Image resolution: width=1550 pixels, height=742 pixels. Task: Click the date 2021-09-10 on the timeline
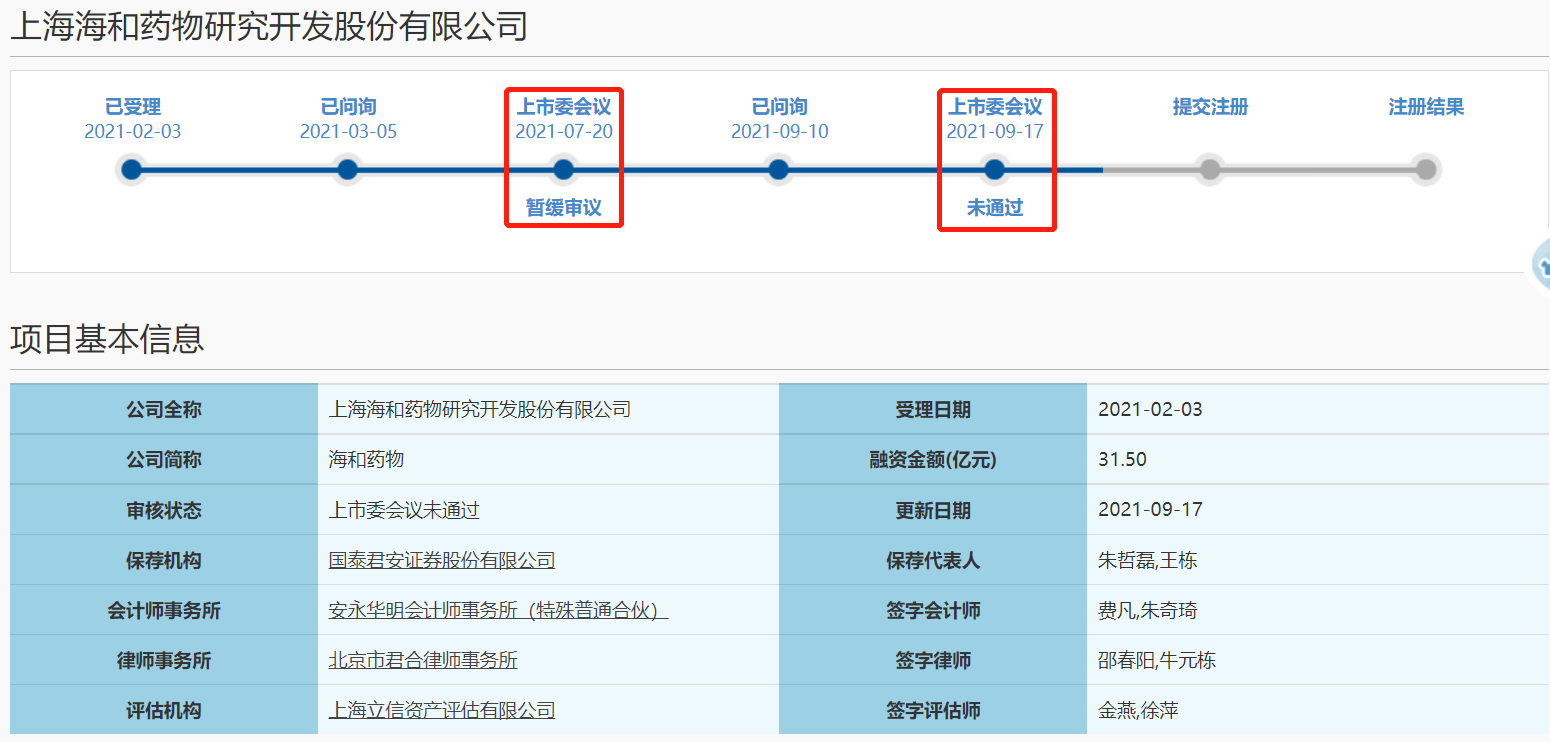(780, 132)
